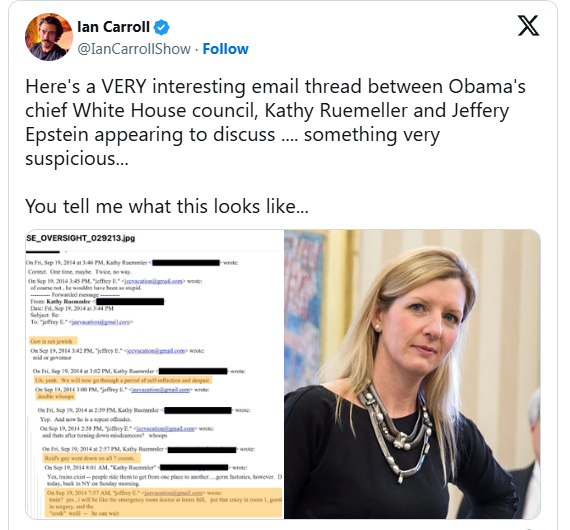Click the Ian Carroll display name
The width and height of the screenshot is (570, 530).
click(x=113, y=27)
